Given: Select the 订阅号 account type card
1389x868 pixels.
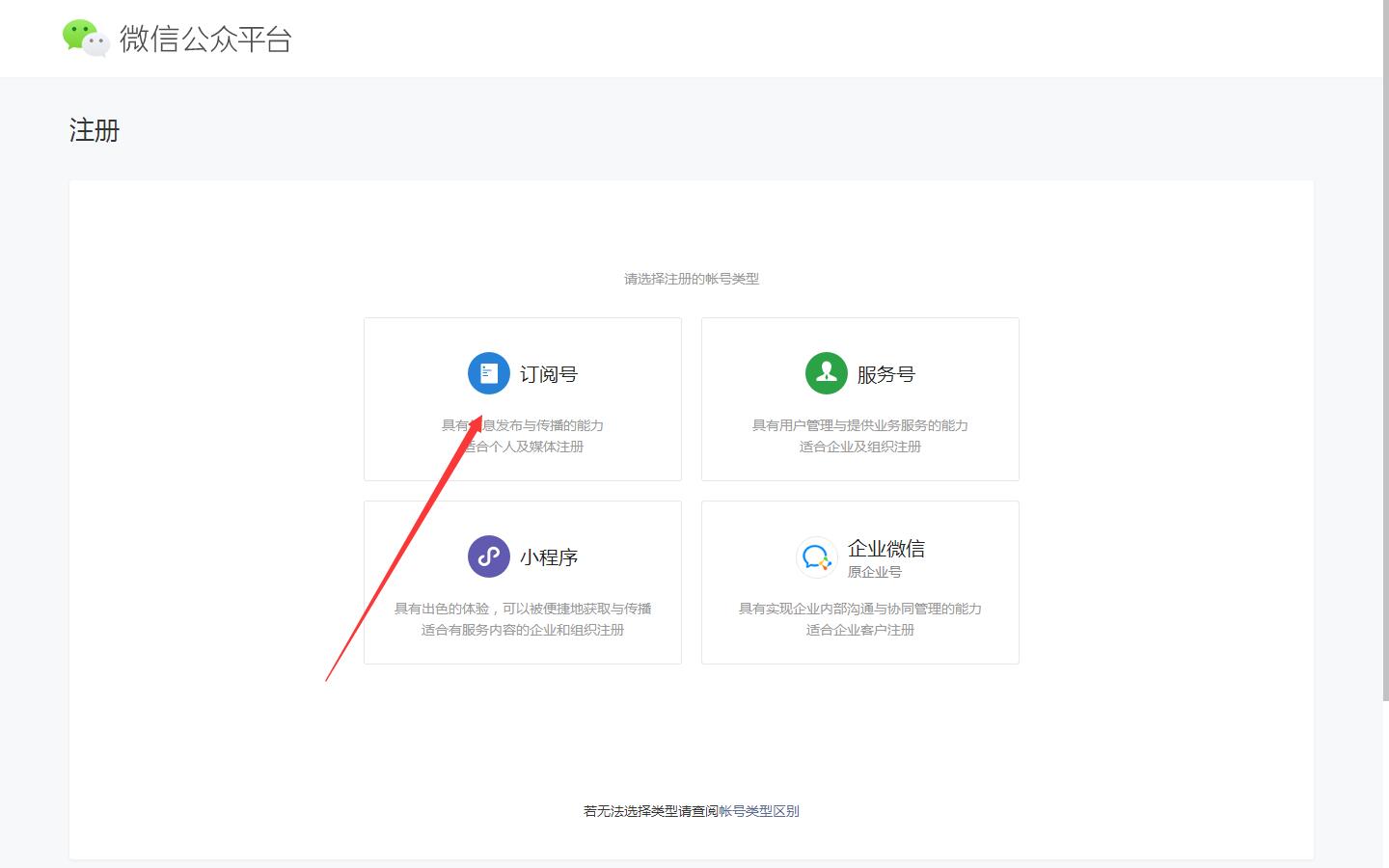Looking at the screenshot, I should point(522,399).
